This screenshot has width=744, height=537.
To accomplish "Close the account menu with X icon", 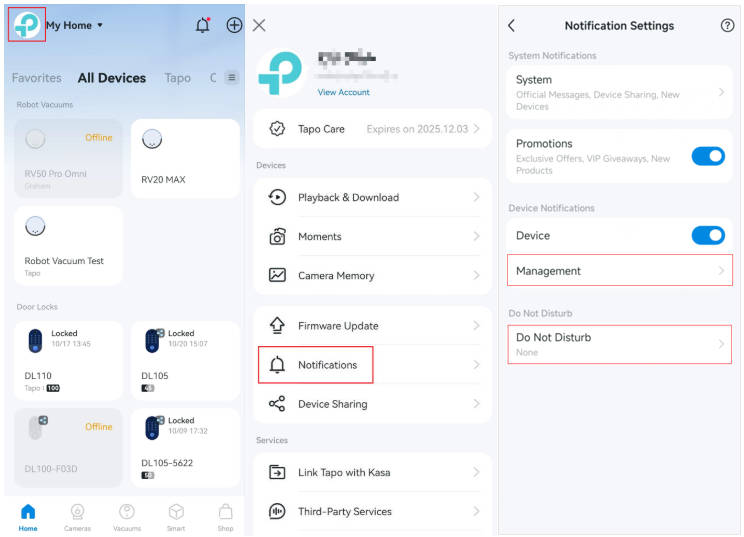I will (x=259, y=25).
